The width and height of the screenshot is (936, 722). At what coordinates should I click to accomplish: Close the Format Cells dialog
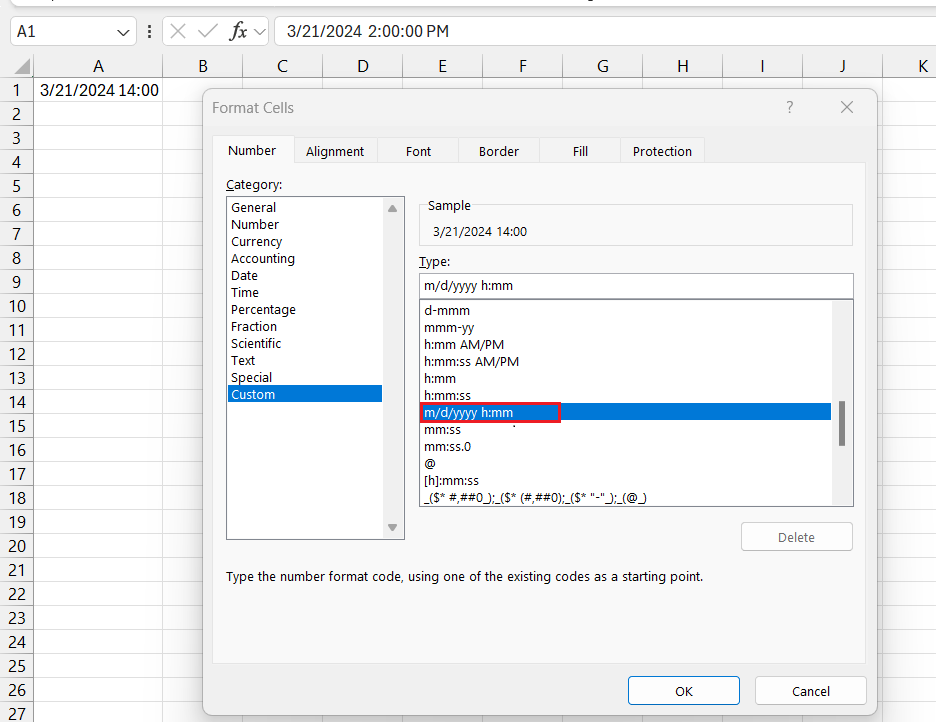click(846, 107)
